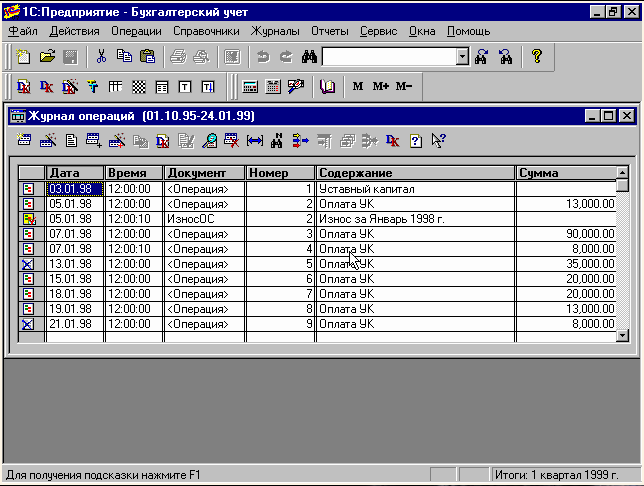The image size is (644, 486).
Task: Click the blue double-arrow interval icon
Action: [x=255, y=141]
